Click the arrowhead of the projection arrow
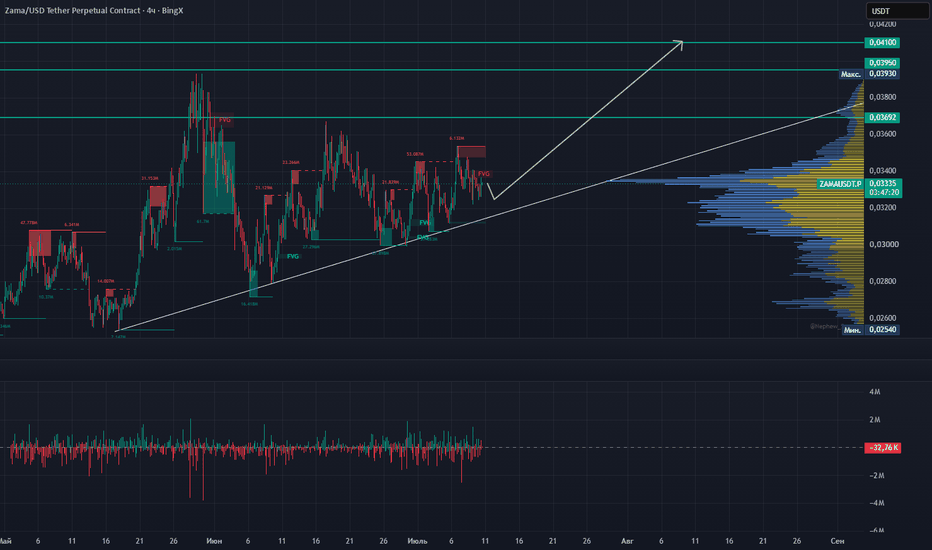Image resolution: width=932 pixels, height=550 pixels. pos(679,43)
